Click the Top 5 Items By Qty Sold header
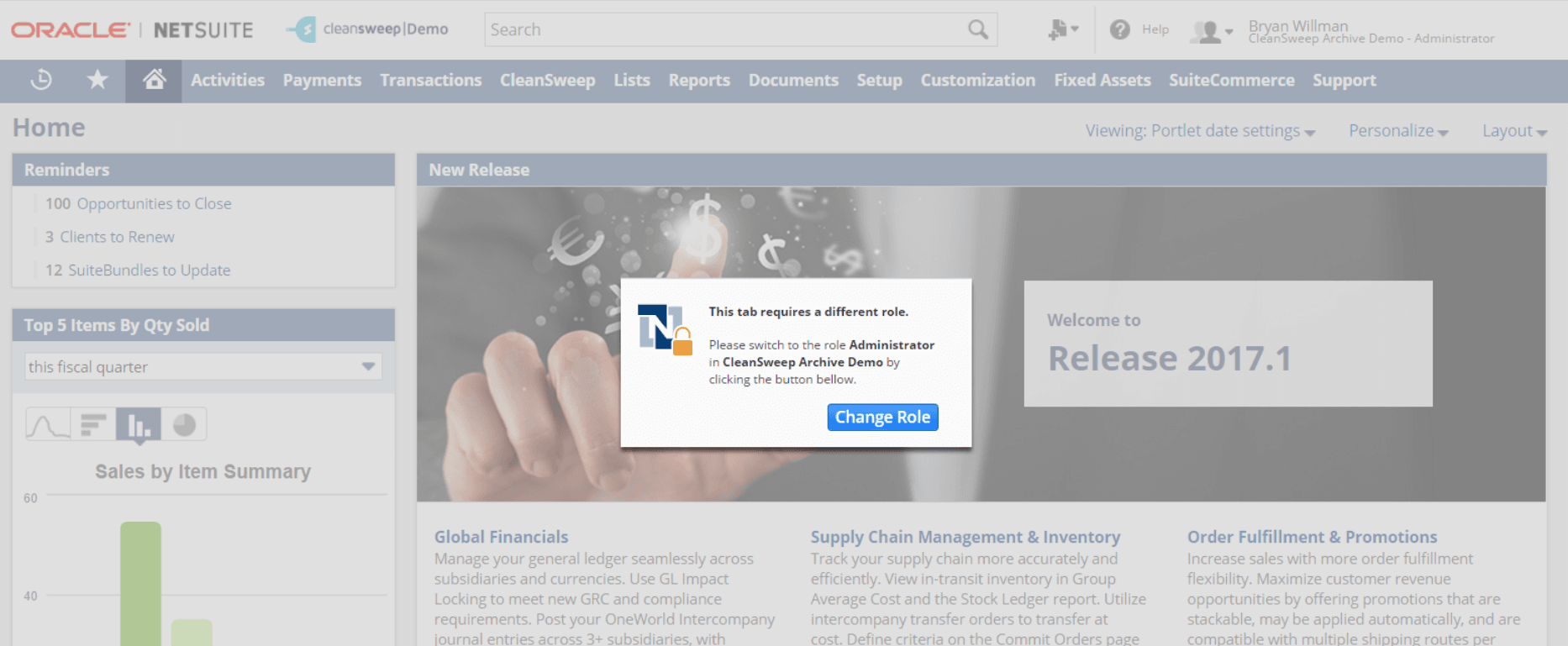 coord(203,325)
